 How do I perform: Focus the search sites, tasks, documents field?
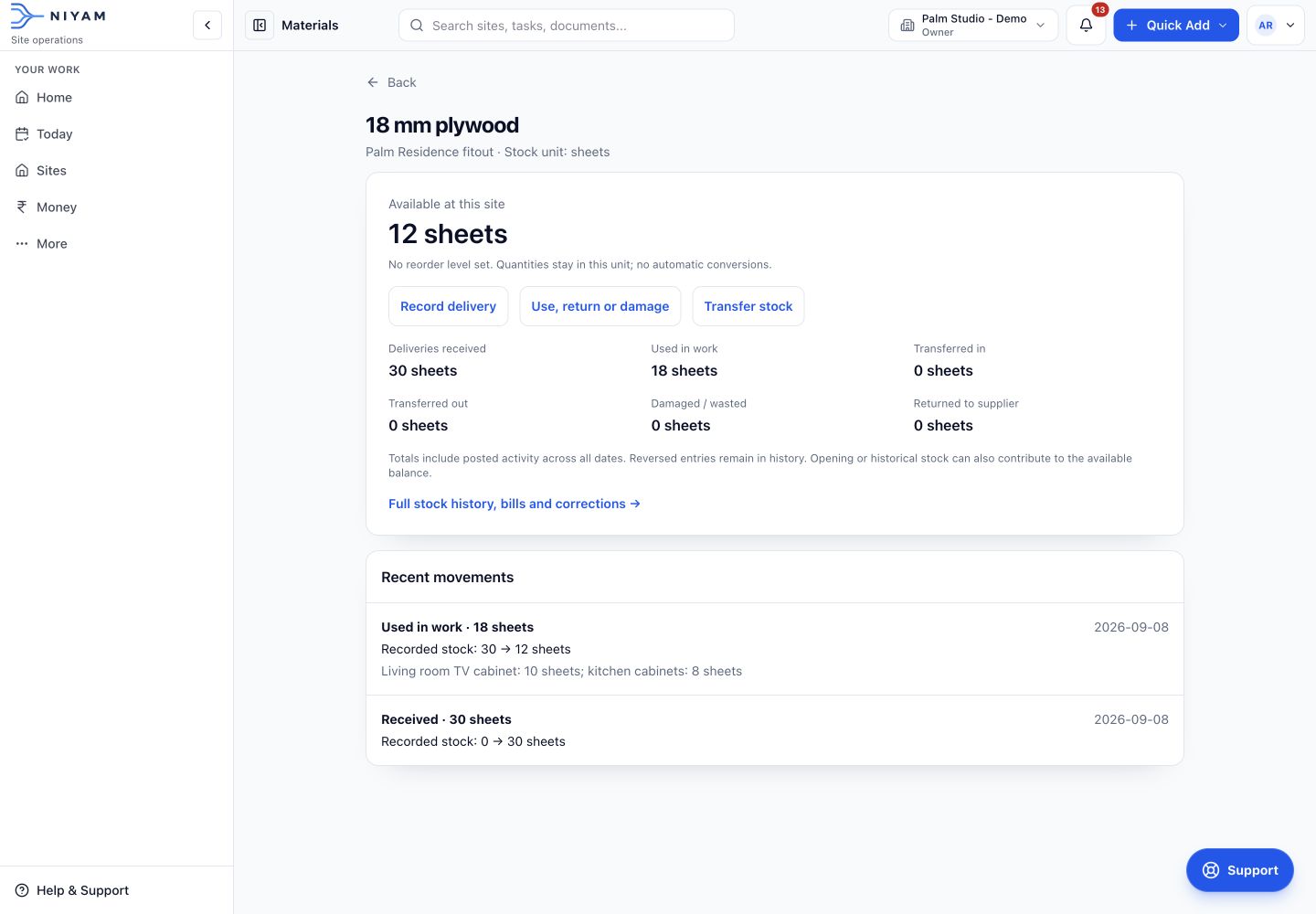pos(567,26)
